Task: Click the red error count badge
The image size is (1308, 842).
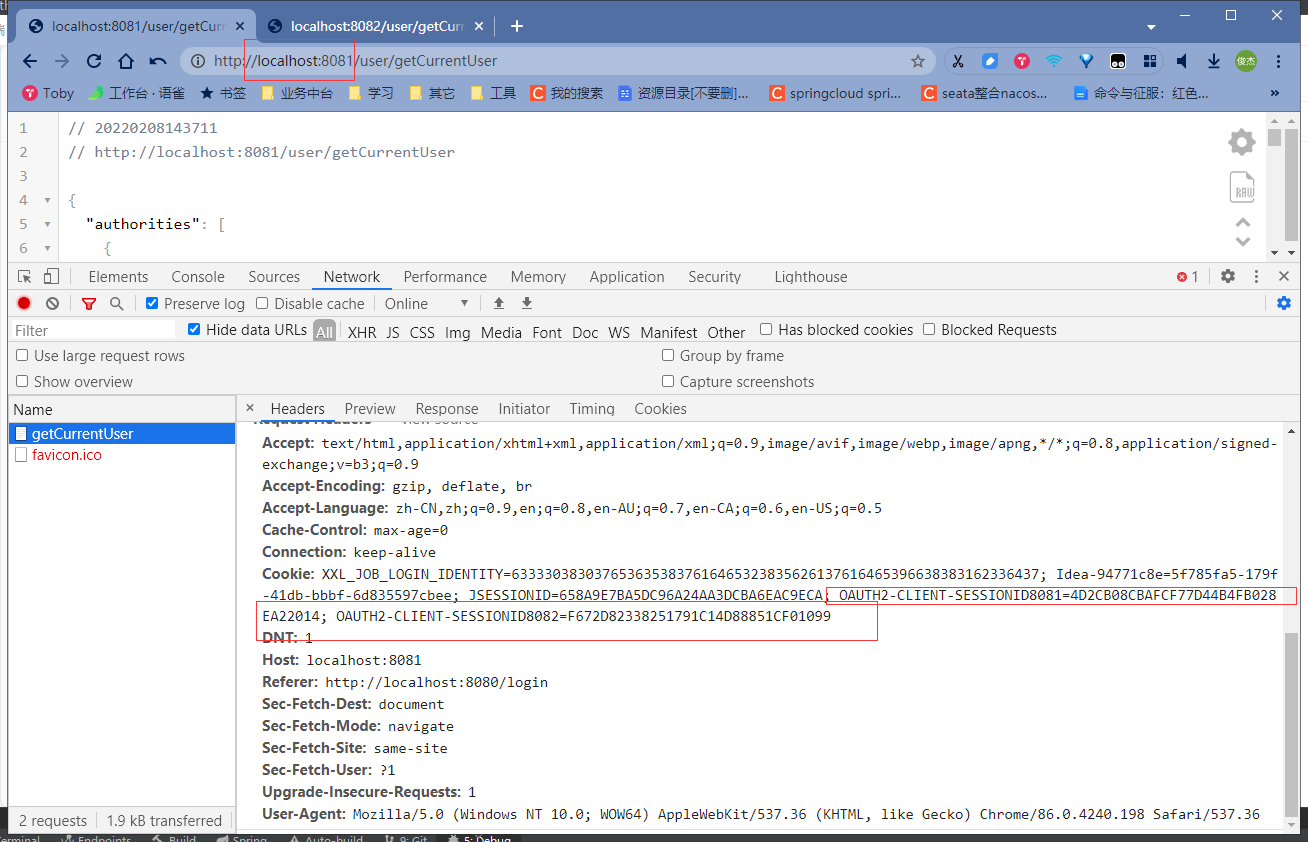Action: pyautogui.click(x=1188, y=277)
